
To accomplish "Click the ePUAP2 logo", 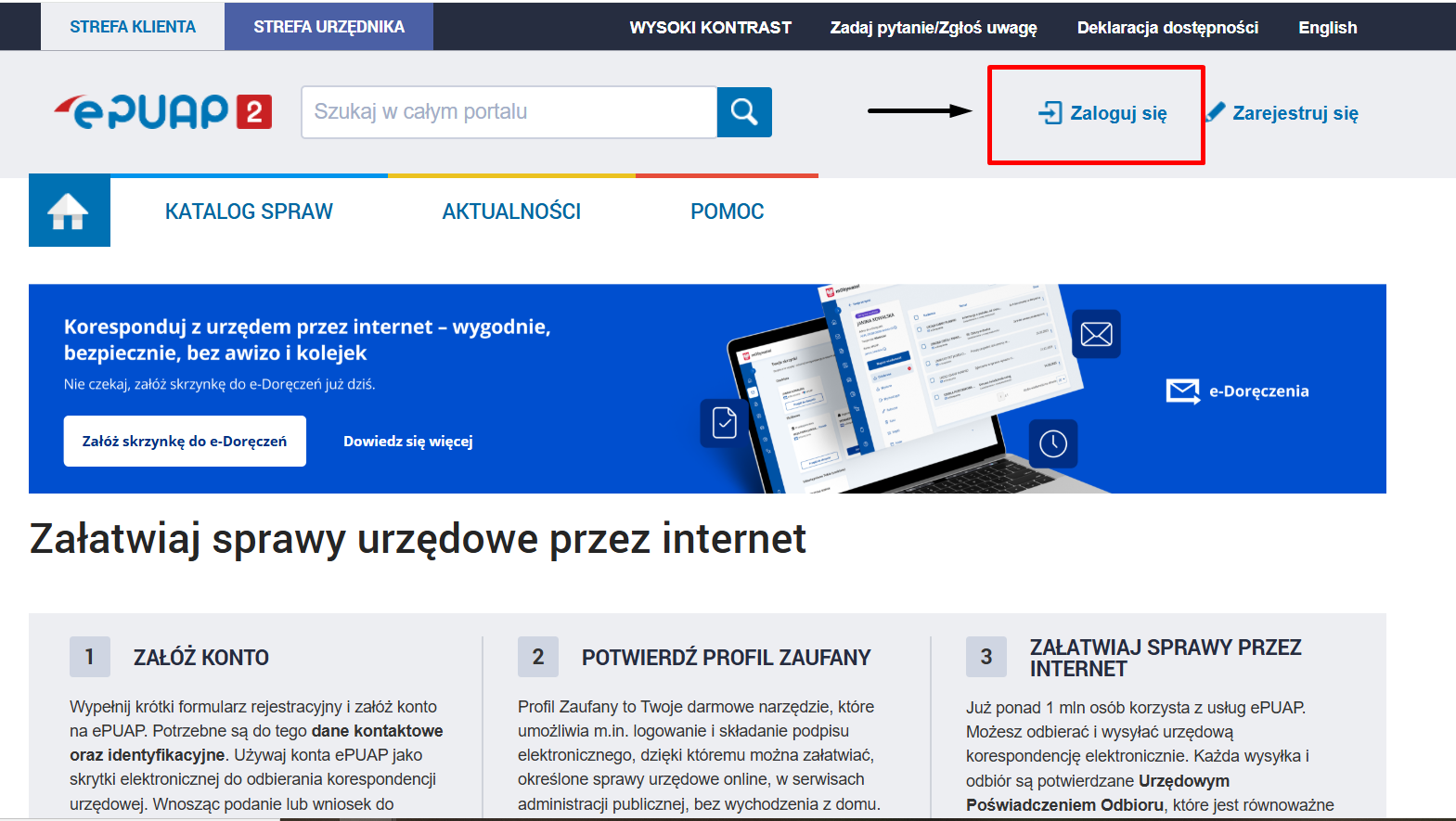I will [x=163, y=112].
